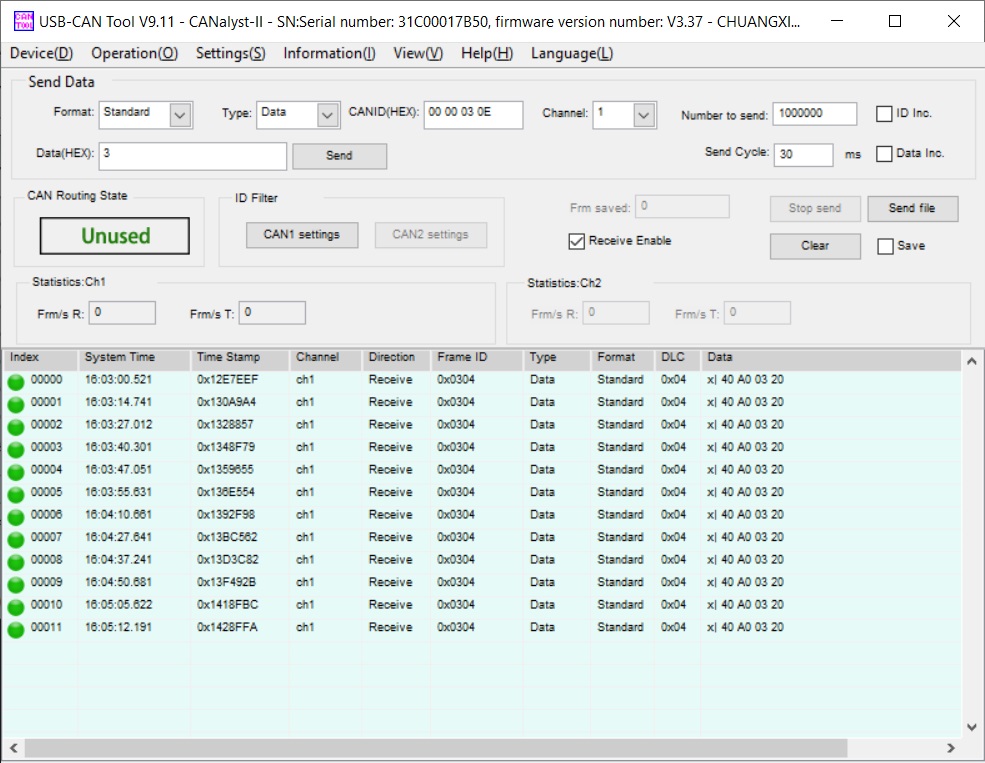Screen dimensions: 985x763
Task: Click the horizontal scroll left arrow
Action: pos(12,748)
